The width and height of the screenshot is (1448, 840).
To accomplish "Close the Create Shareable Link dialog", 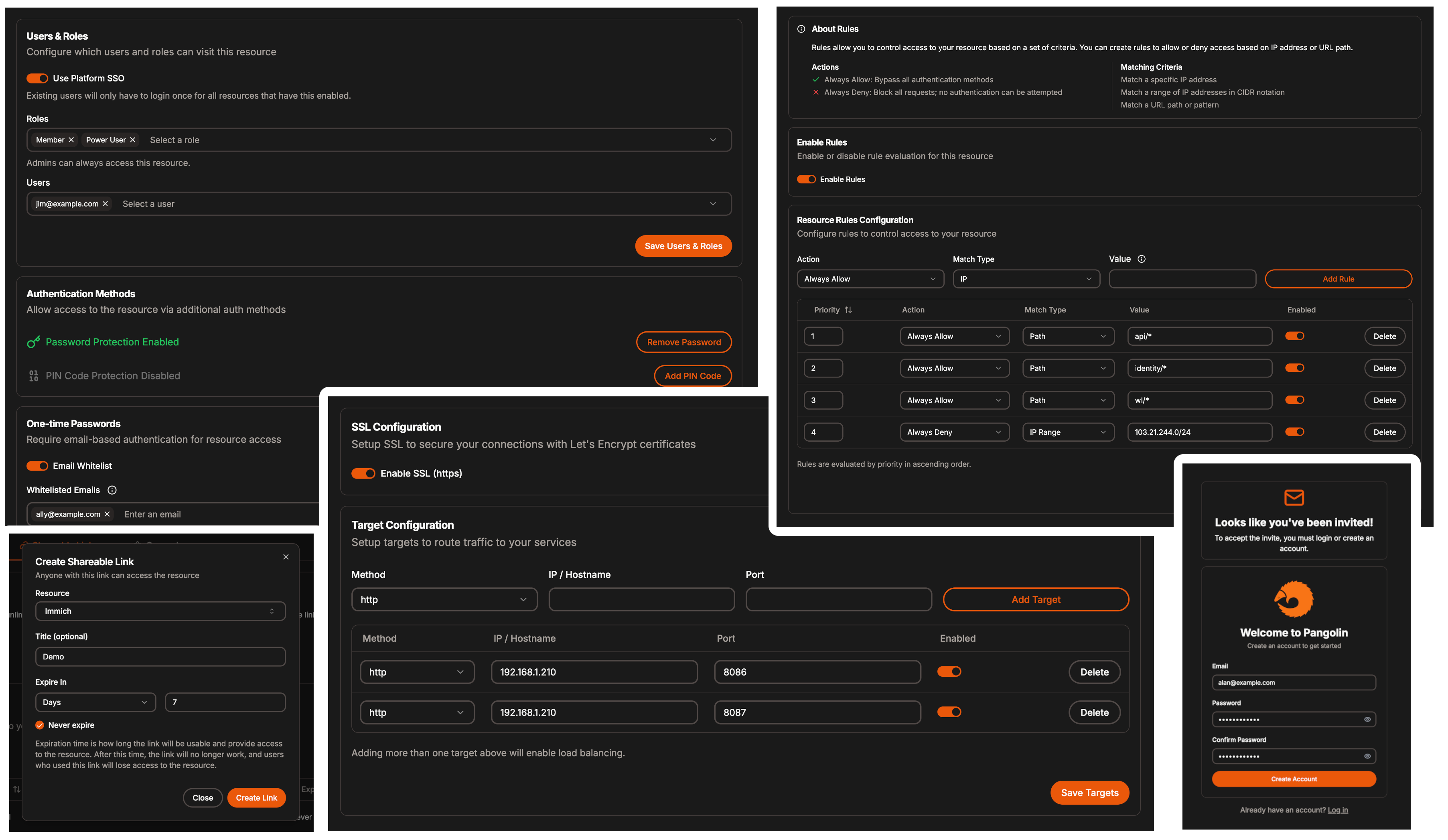I will [x=286, y=557].
